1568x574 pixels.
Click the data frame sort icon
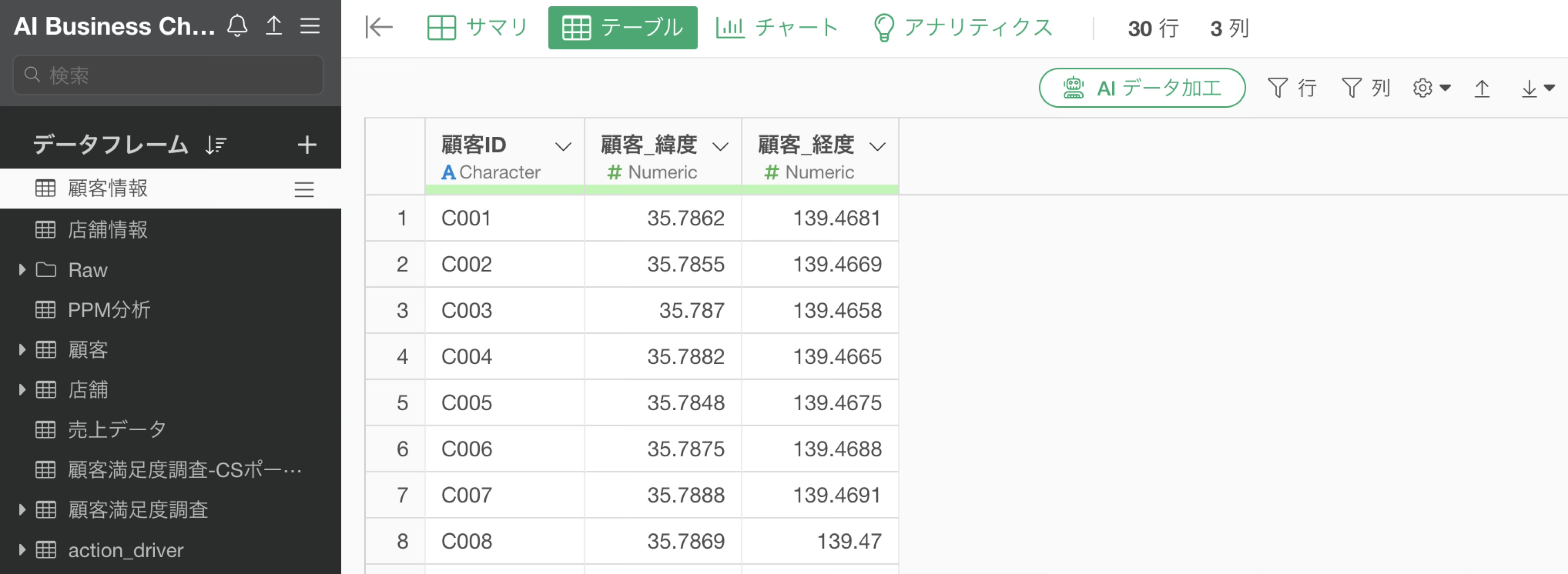click(216, 145)
